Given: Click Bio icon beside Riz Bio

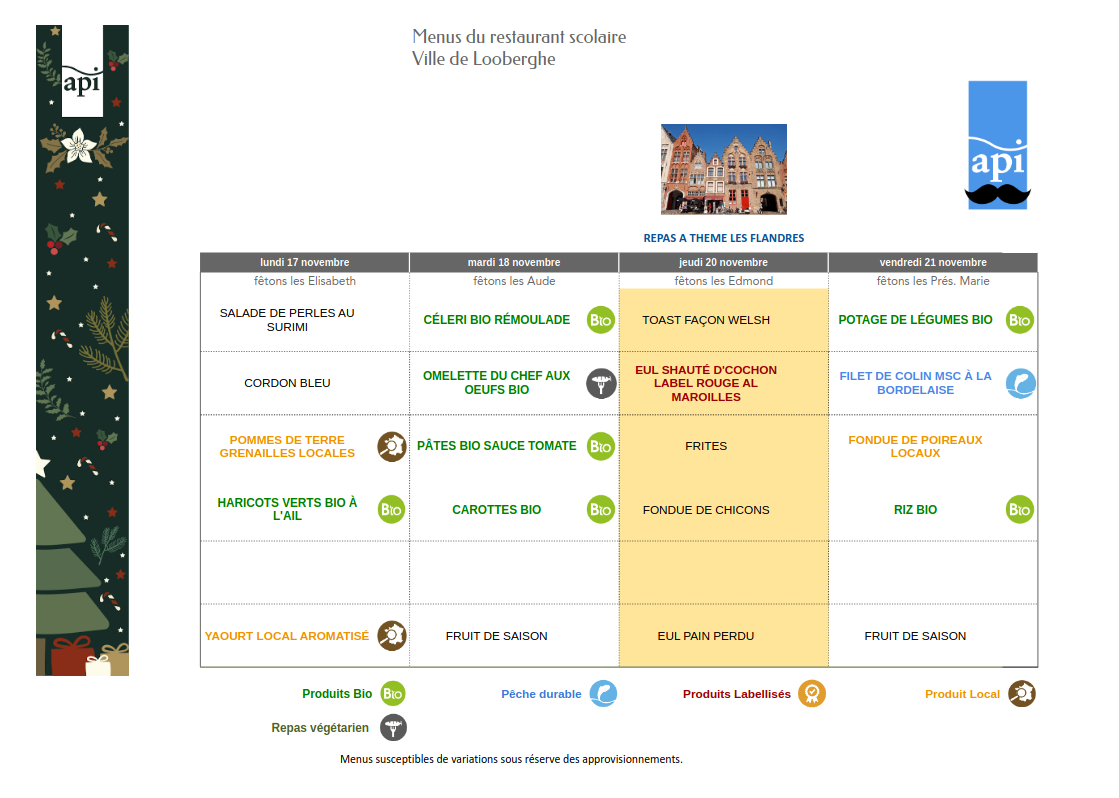Looking at the screenshot, I should pos(1019,510).
